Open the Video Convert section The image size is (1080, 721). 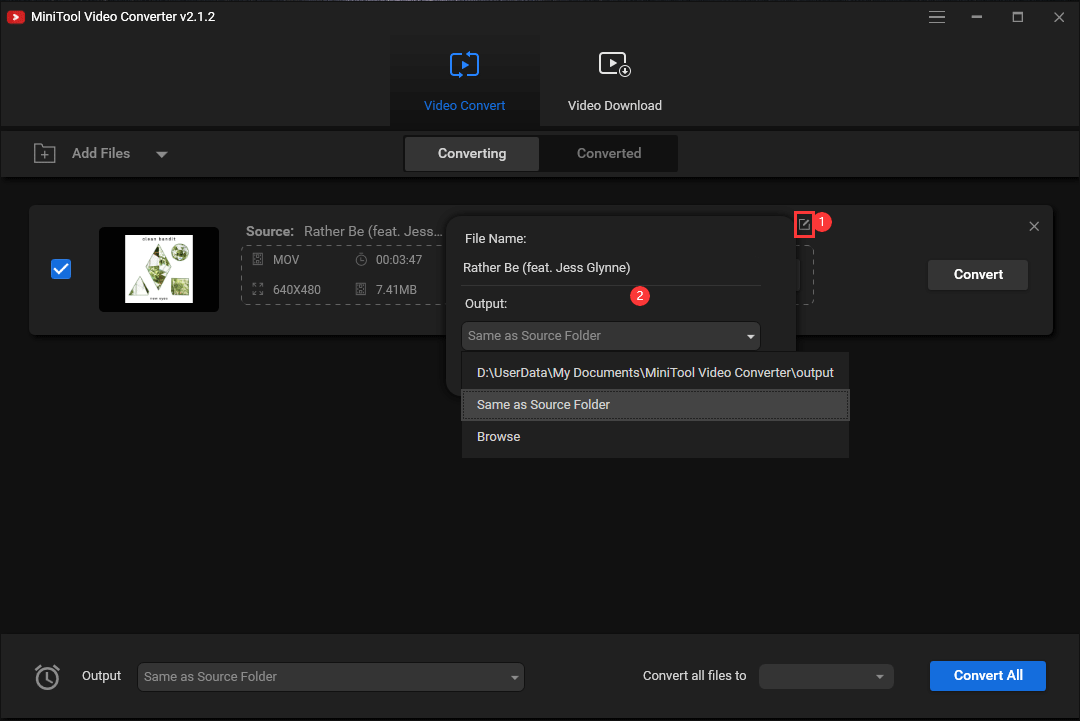click(x=464, y=81)
